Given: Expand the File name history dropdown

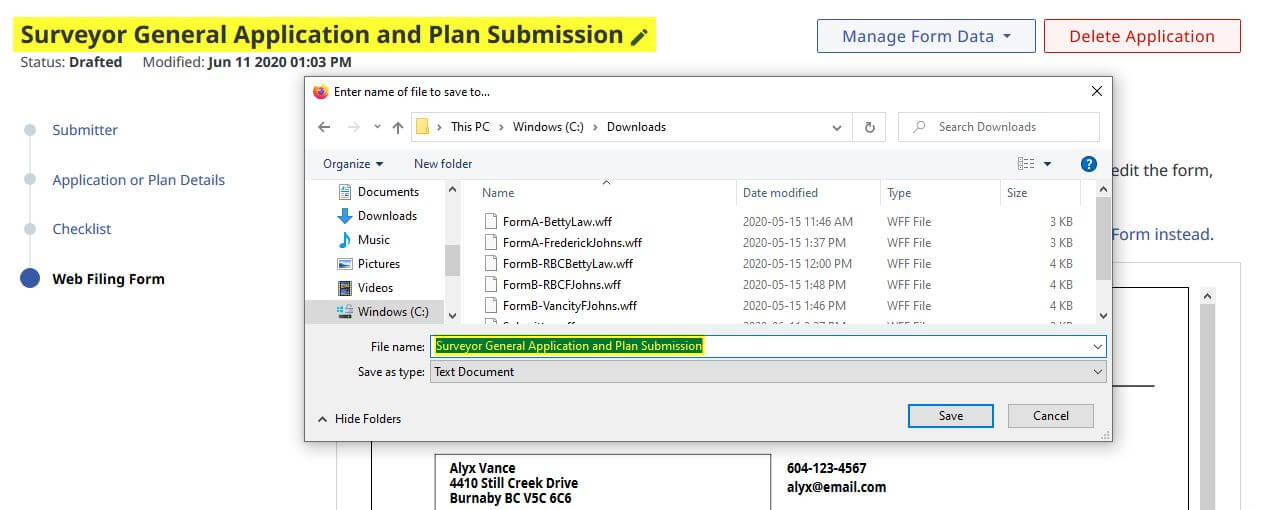Looking at the screenshot, I should [1099, 346].
